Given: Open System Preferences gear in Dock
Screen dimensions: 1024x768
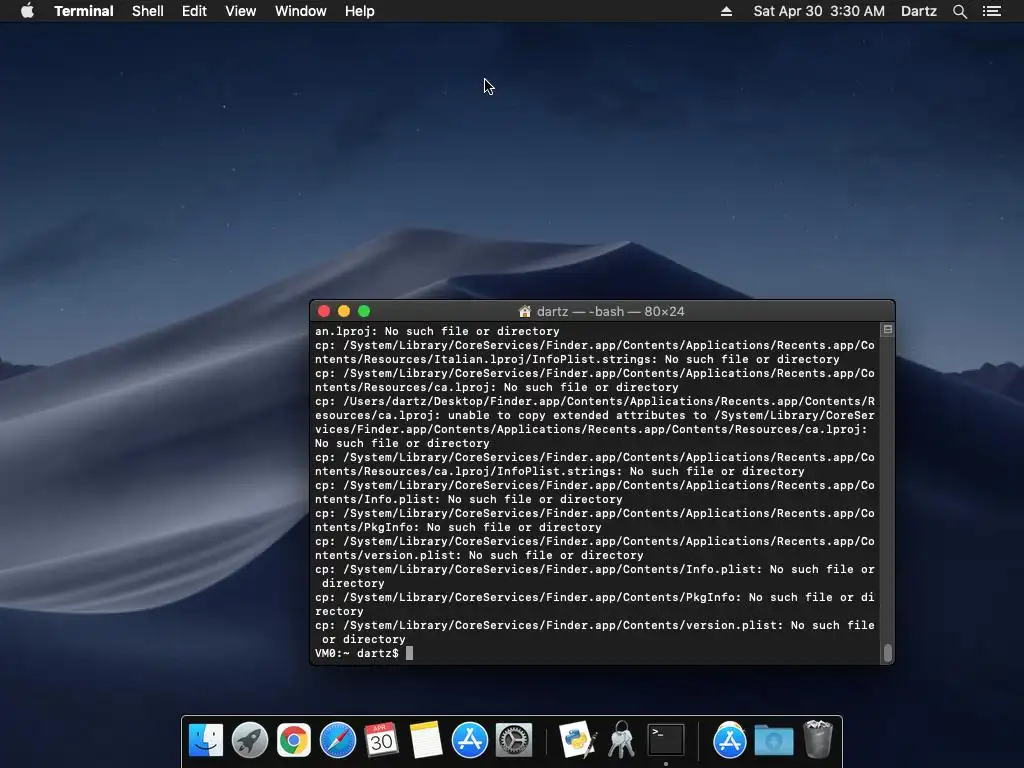Looking at the screenshot, I should [x=514, y=740].
